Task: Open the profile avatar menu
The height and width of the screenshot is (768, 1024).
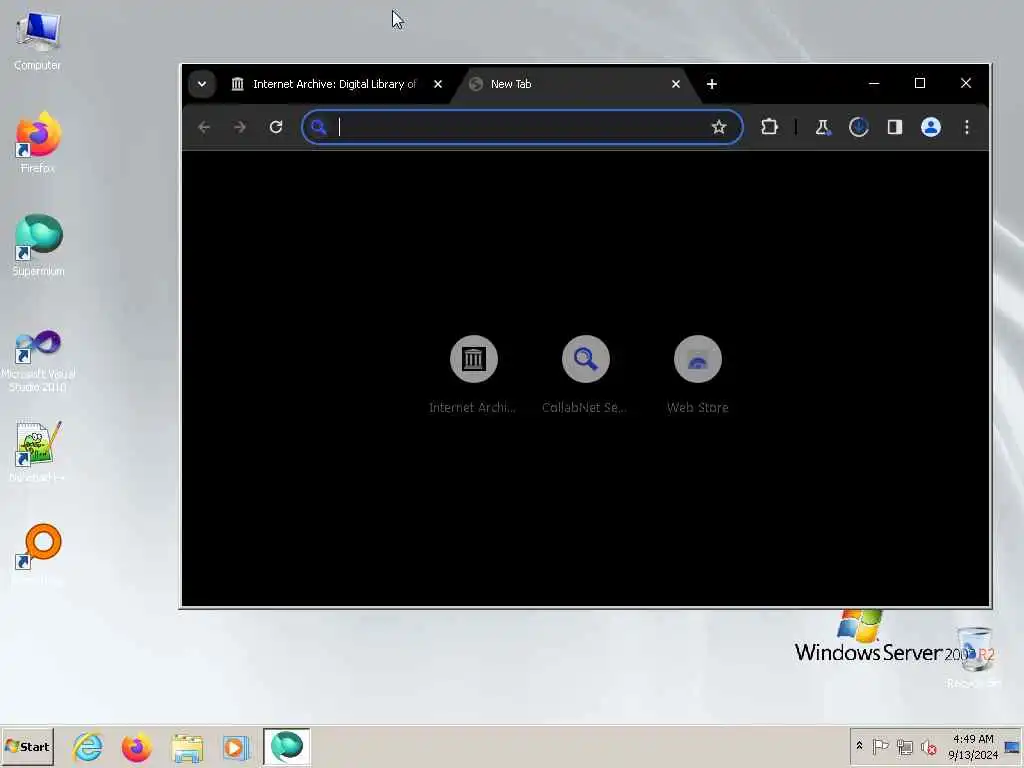Action: [x=931, y=127]
